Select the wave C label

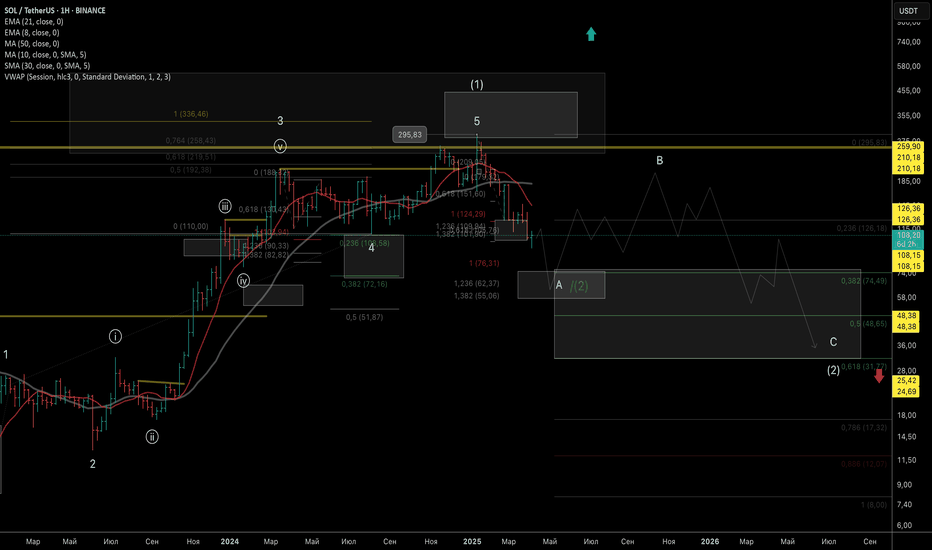833,342
